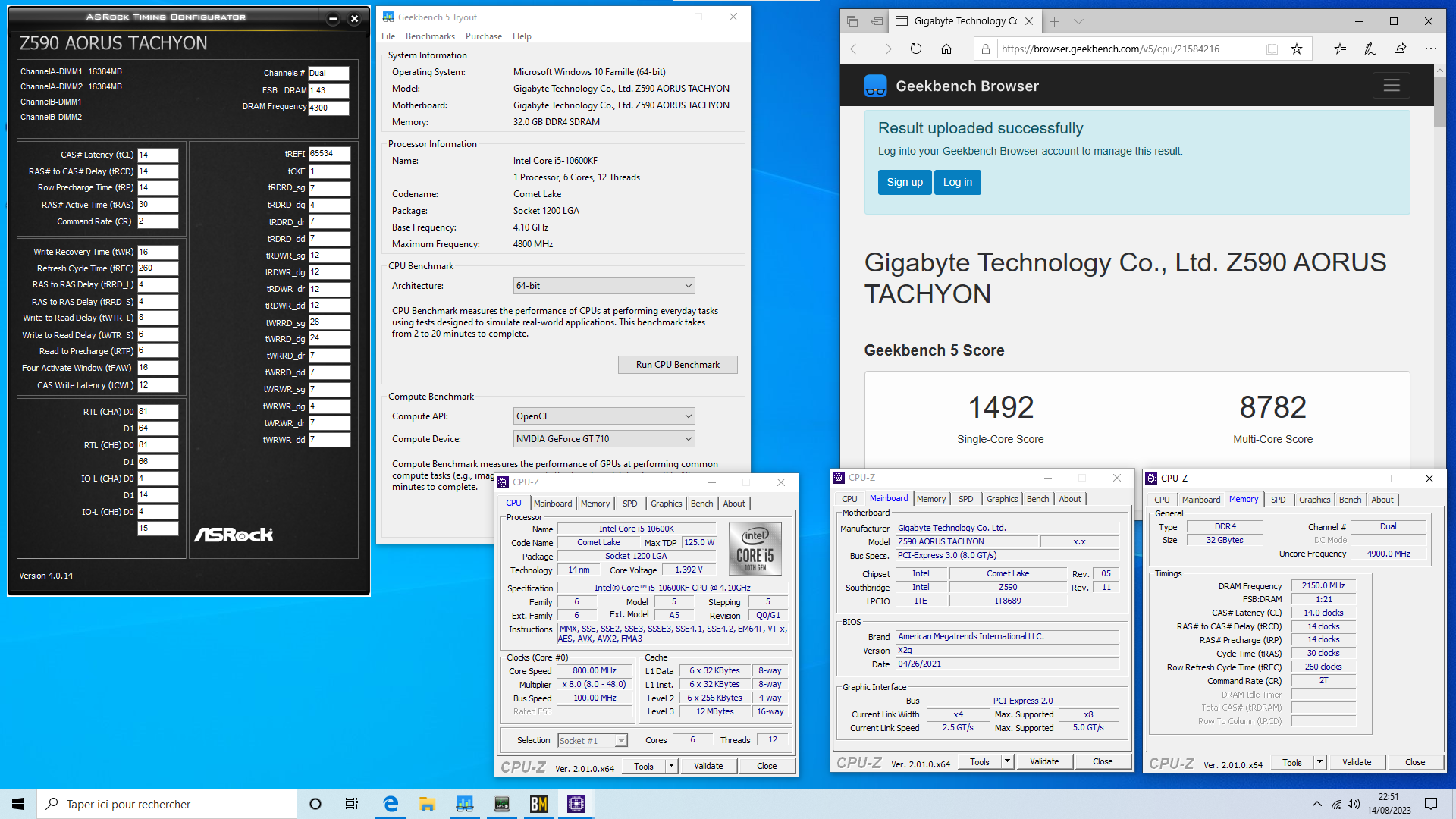The image size is (1456, 819).
Task: Open reading view icon in address bar
Action: 1272,49
